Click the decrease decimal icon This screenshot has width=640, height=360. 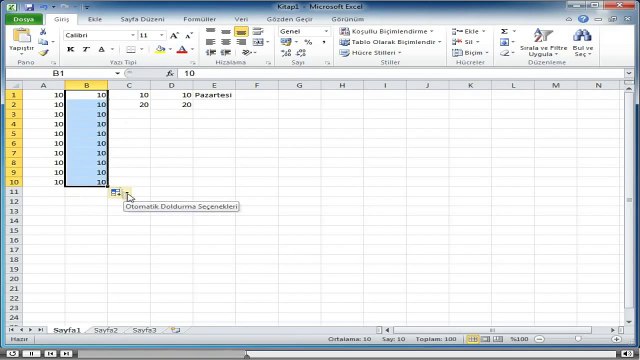(x=301, y=52)
